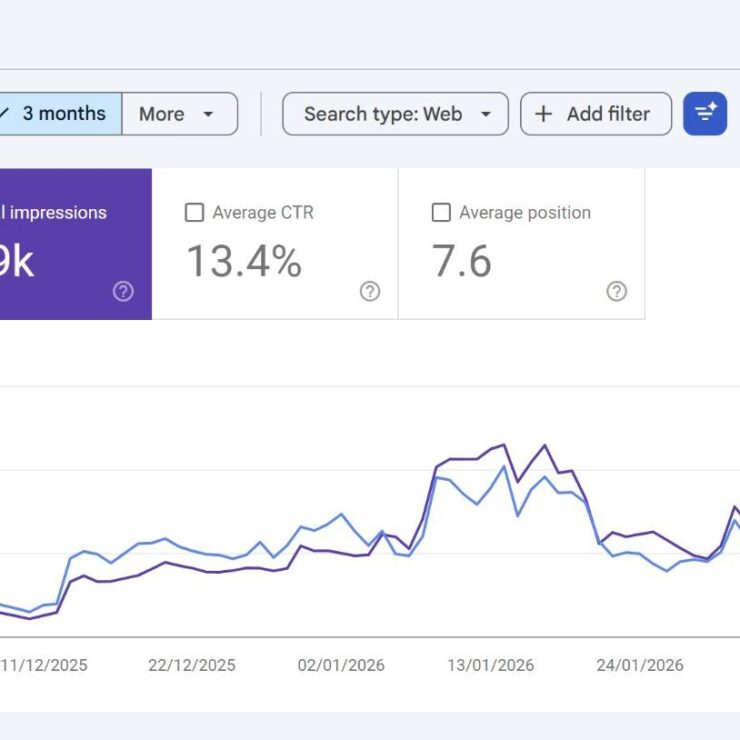Select the 3 months date range tab
Image resolution: width=740 pixels, height=740 pixels.
click(62, 114)
